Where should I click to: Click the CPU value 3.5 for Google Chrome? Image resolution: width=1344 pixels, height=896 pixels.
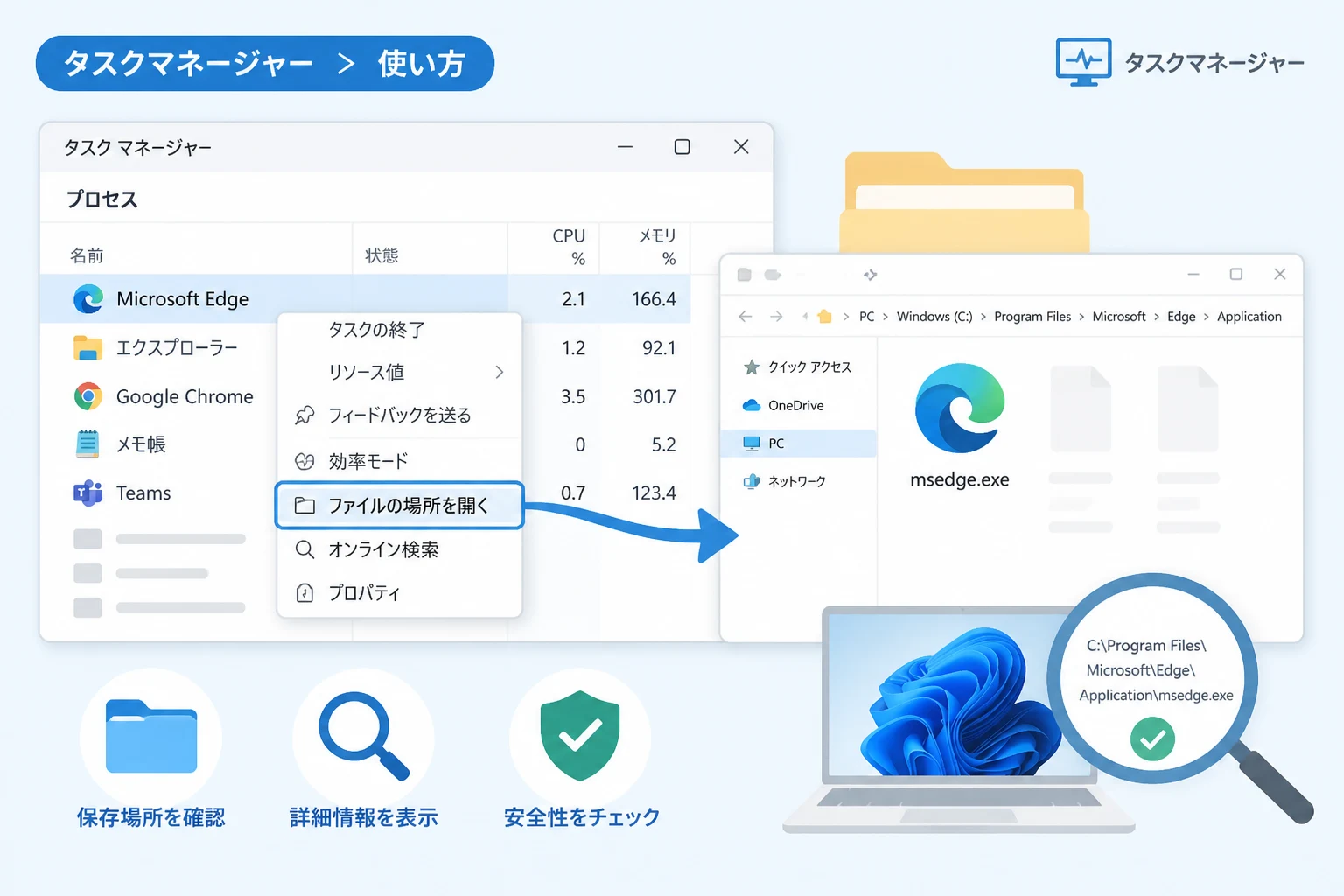pos(574,396)
